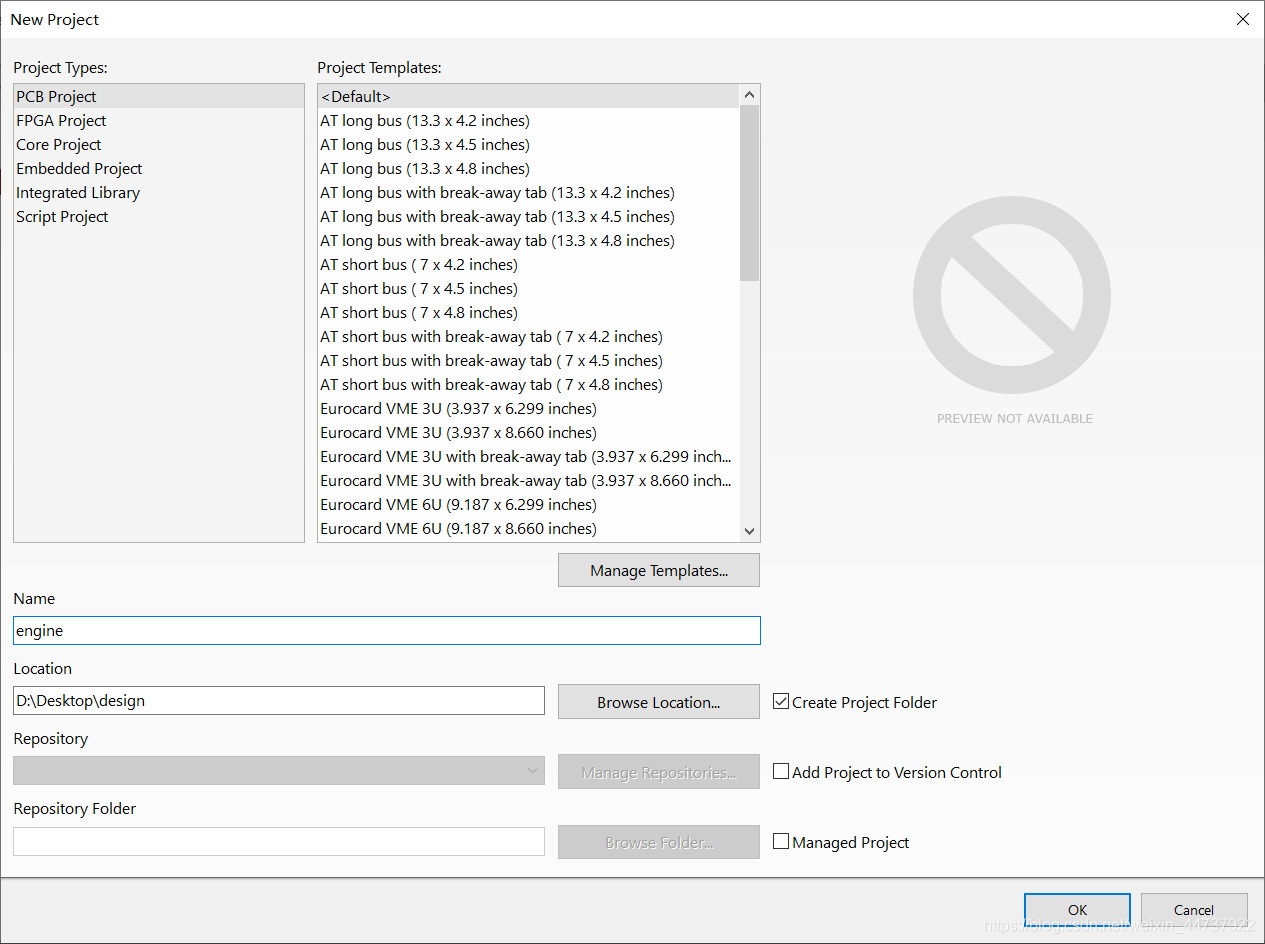
Task: Enable Add Project to Version Control
Action: coord(781,772)
